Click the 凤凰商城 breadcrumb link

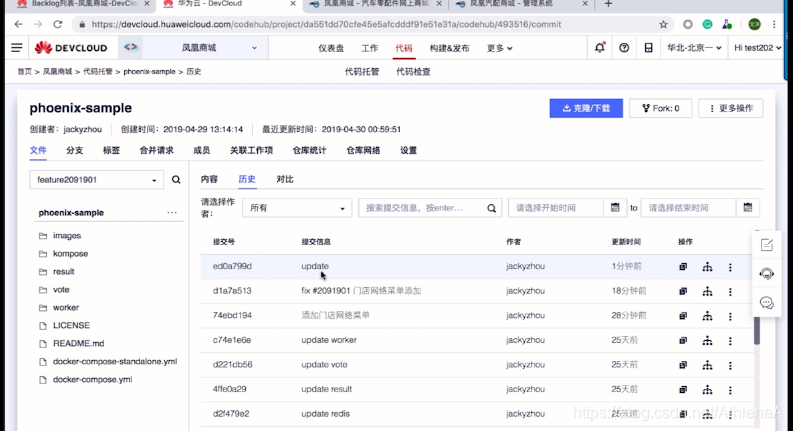(57, 72)
